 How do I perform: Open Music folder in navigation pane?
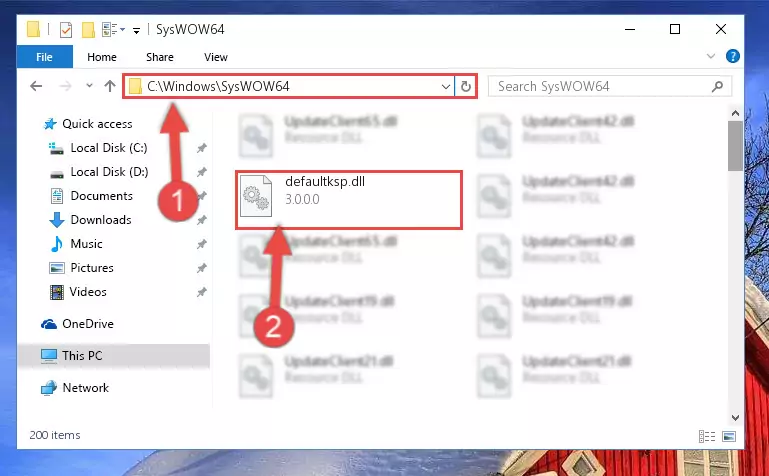pyautogui.click(x=86, y=244)
